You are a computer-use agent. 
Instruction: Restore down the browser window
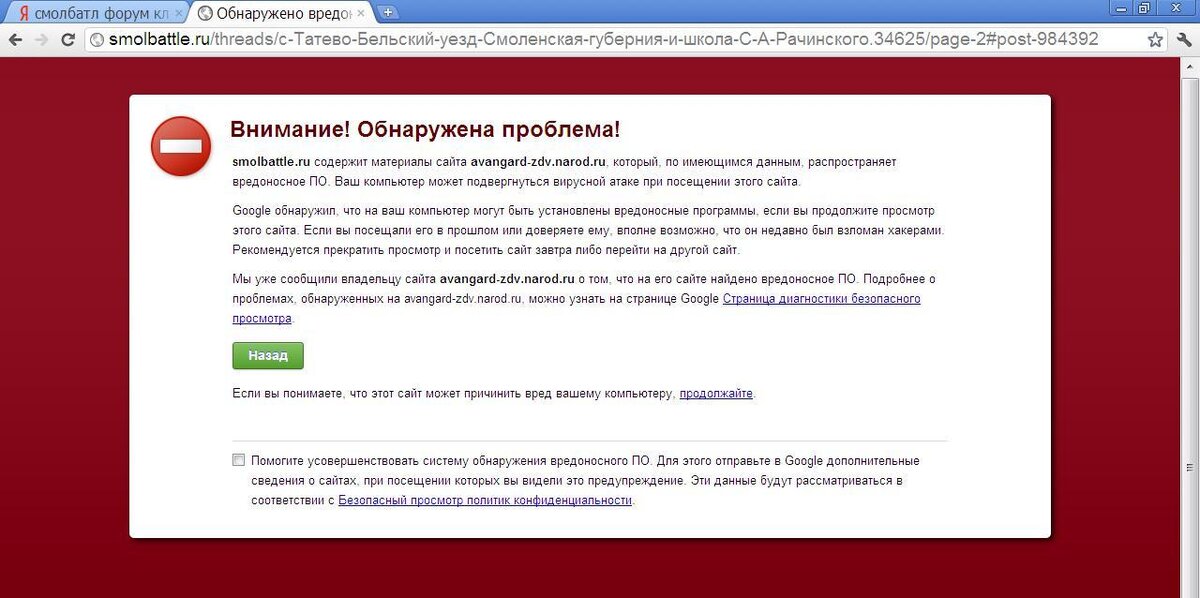point(1144,7)
